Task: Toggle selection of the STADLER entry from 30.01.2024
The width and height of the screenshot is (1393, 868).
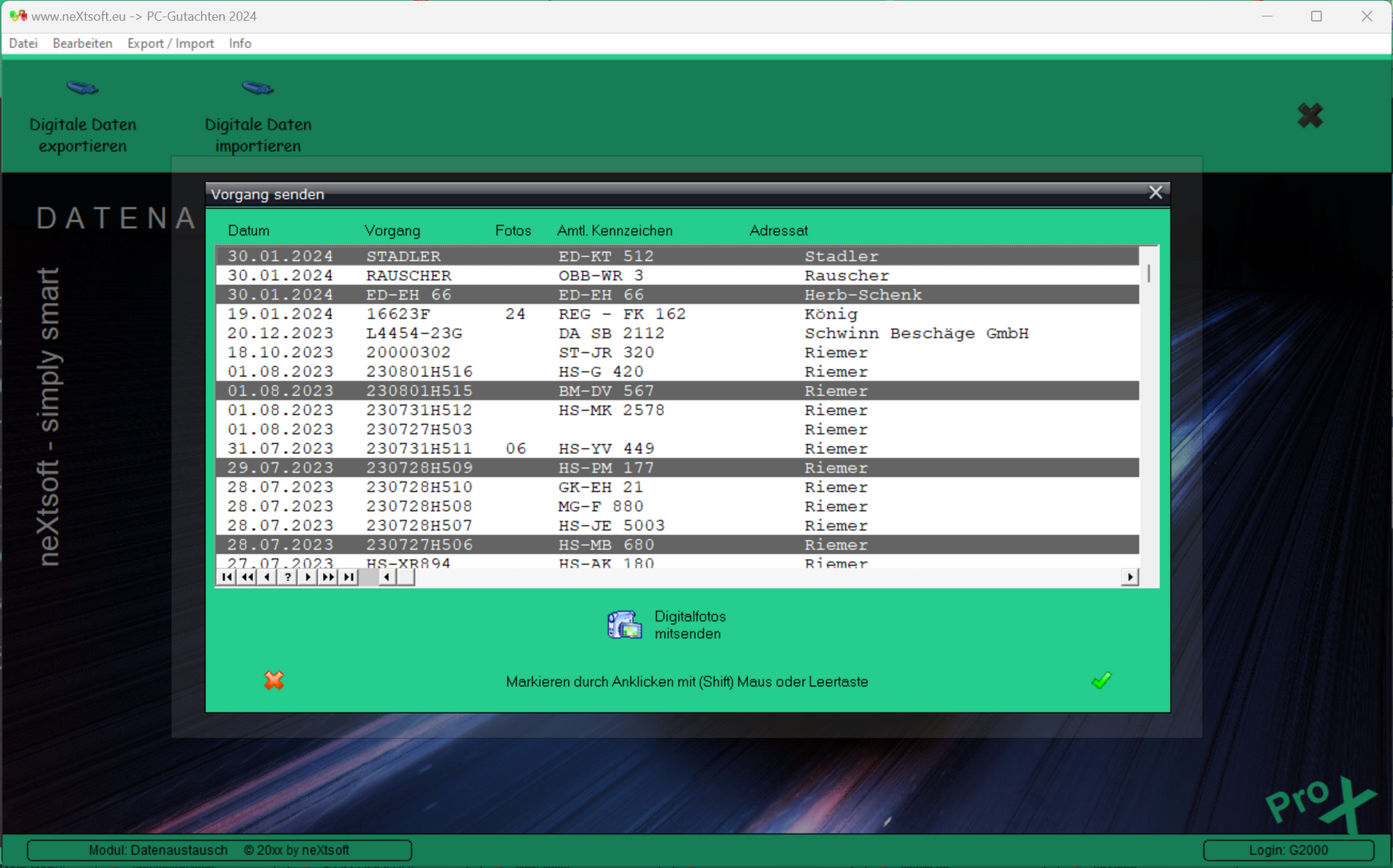Action: click(508, 256)
